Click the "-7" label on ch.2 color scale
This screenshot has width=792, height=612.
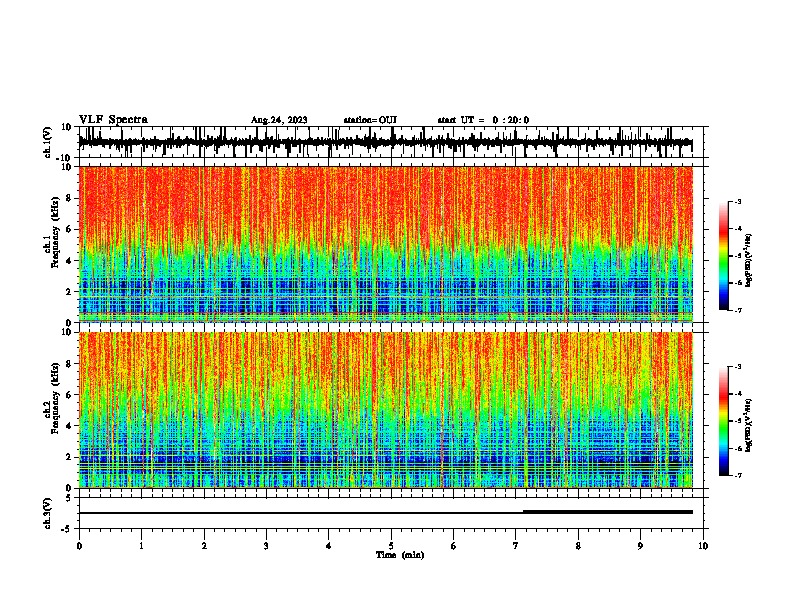[737, 475]
